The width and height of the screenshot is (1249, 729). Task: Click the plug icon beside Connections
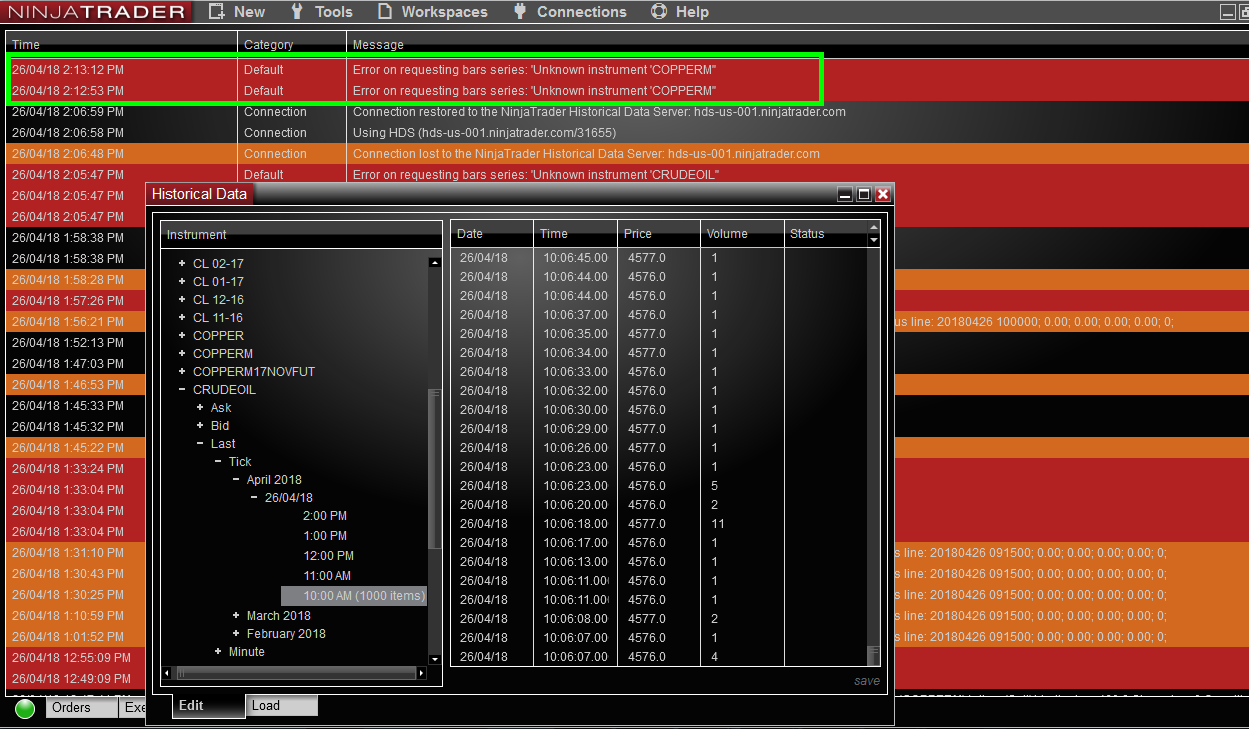[x=519, y=12]
